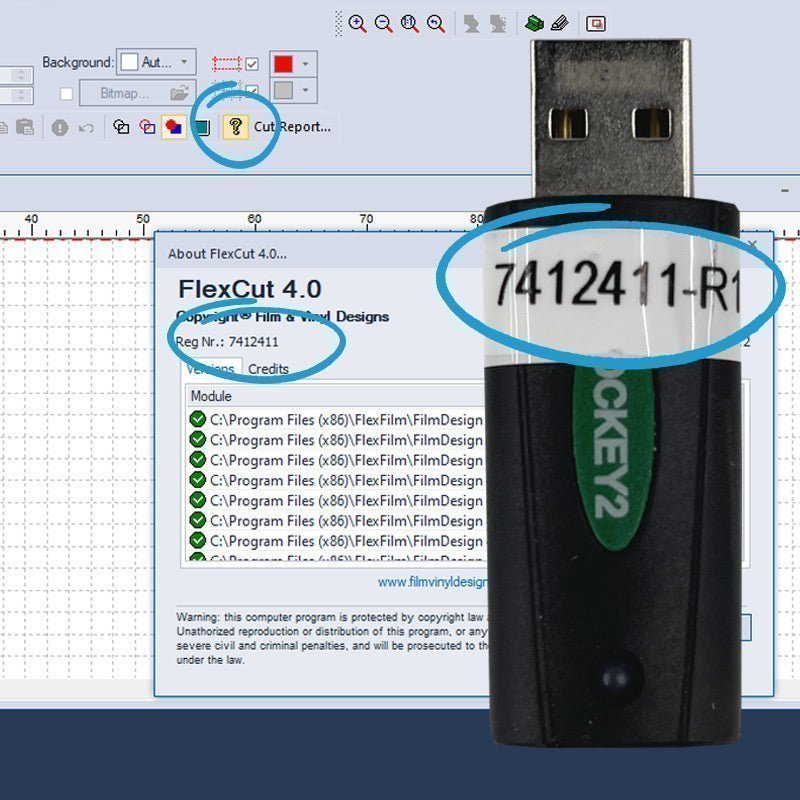The height and width of the screenshot is (800, 800).
Task: Click the teal square icon
Action: pos(202,127)
